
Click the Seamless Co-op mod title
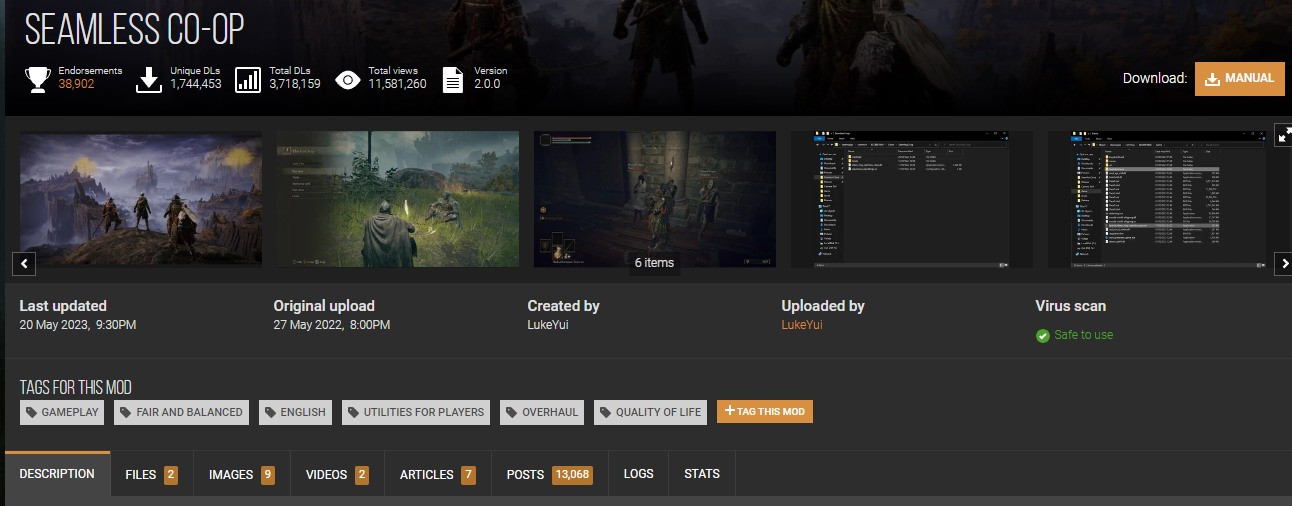click(134, 31)
